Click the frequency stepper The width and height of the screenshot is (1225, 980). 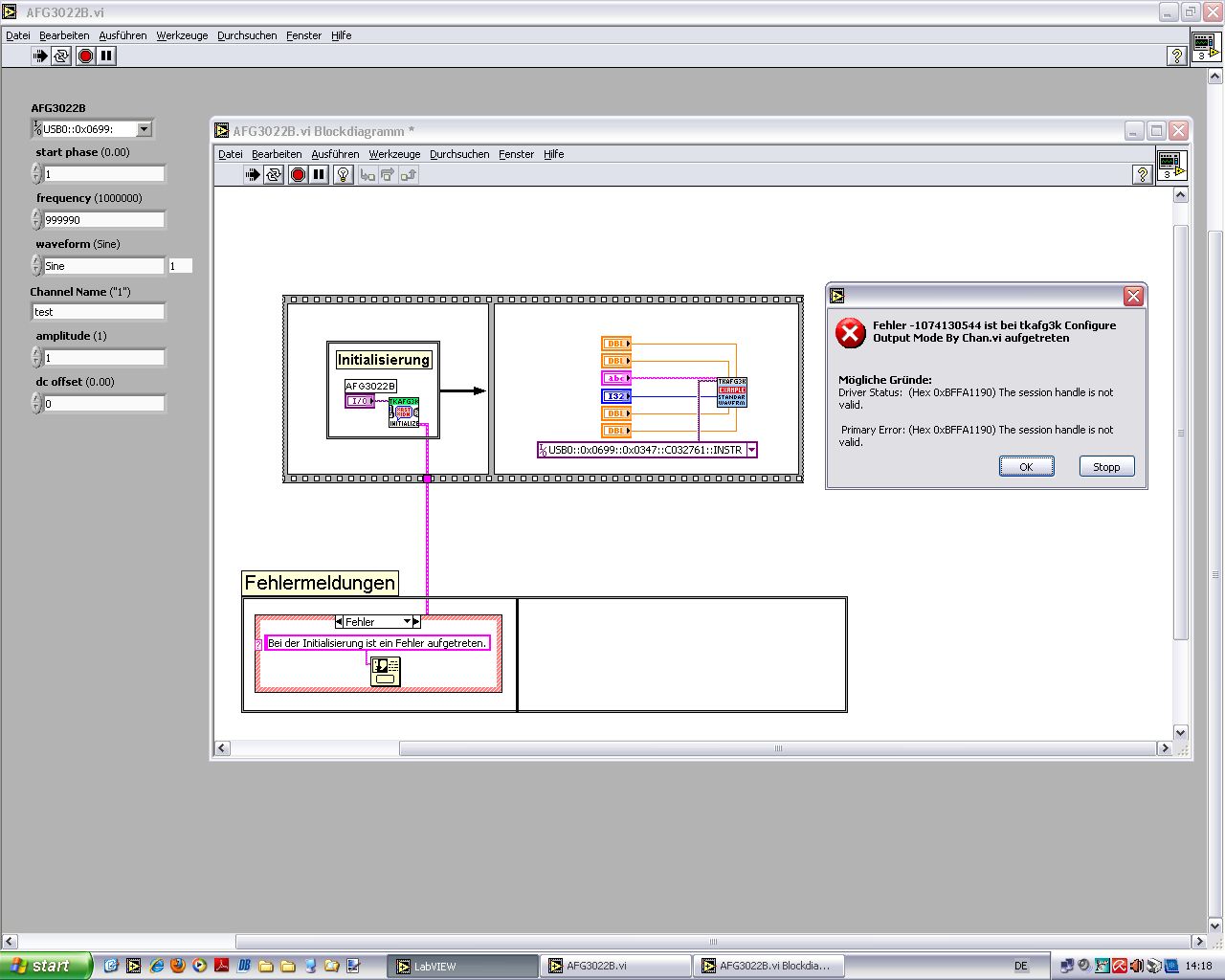36,219
